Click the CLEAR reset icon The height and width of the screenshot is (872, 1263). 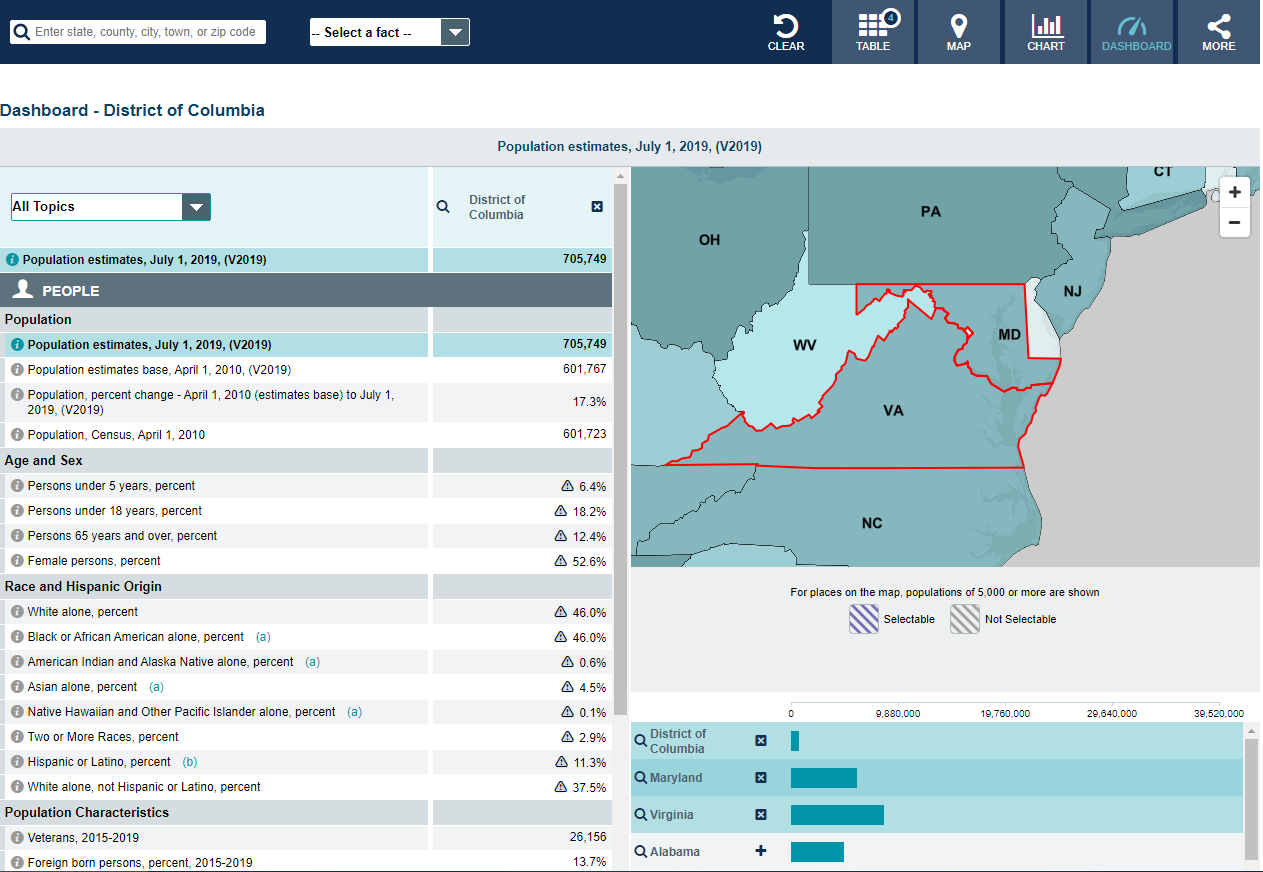pos(786,32)
